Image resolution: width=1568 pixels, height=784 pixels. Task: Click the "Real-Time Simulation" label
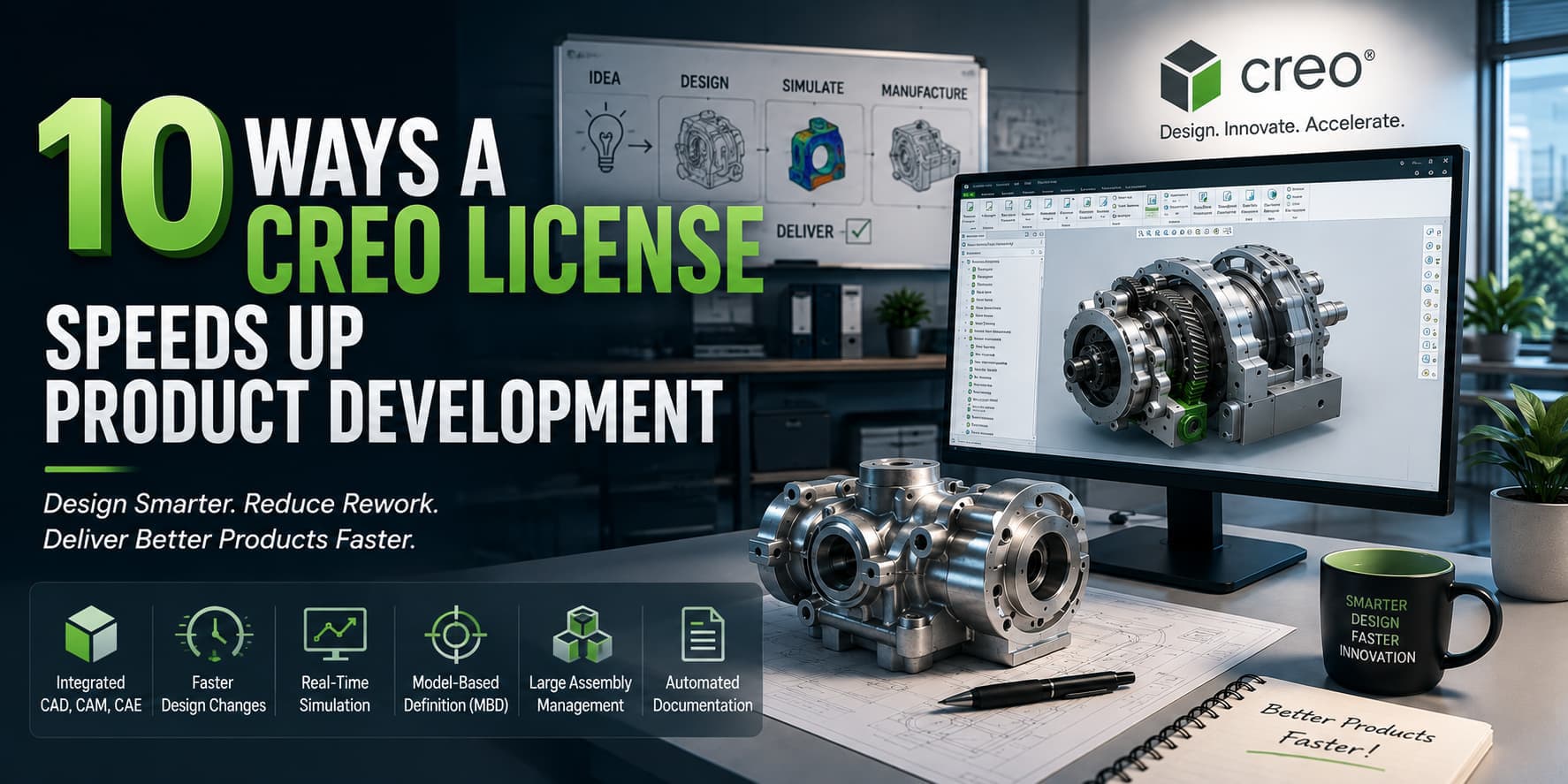point(335,694)
